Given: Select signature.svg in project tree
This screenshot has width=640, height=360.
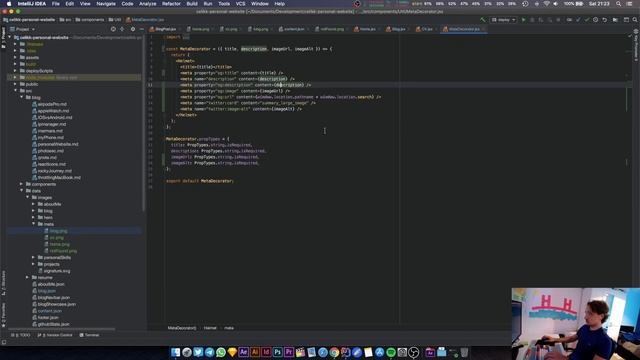Looking at the screenshot, I should (x=57, y=271).
